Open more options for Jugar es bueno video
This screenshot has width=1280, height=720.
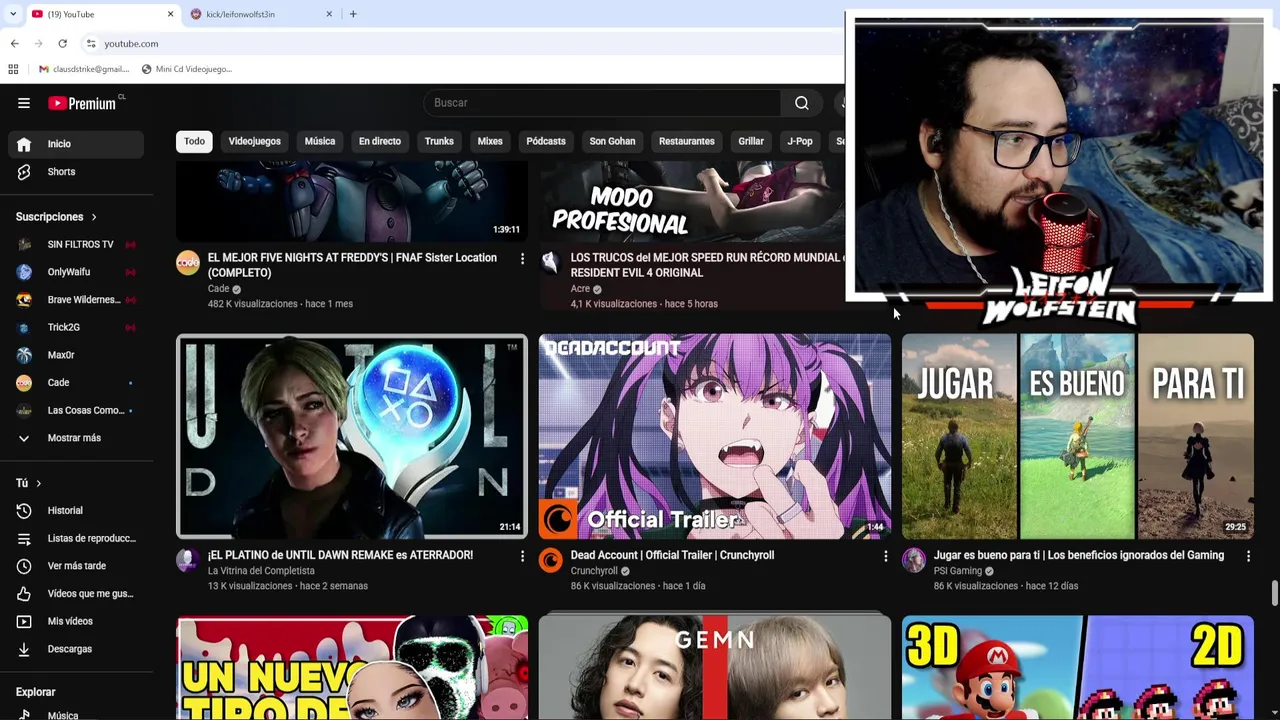(x=1248, y=556)
